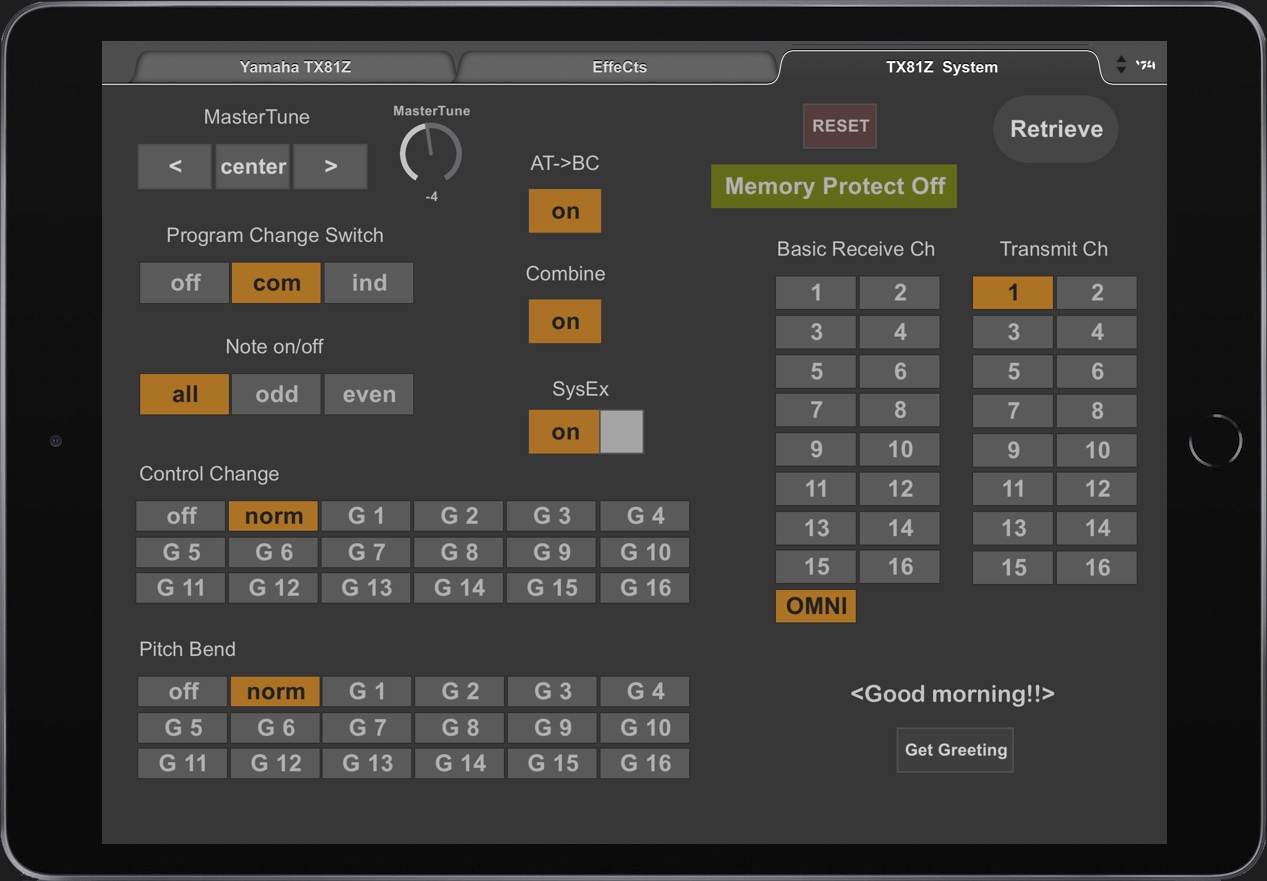
Task: Click the Get Greeting button
Action: point(955,750)
